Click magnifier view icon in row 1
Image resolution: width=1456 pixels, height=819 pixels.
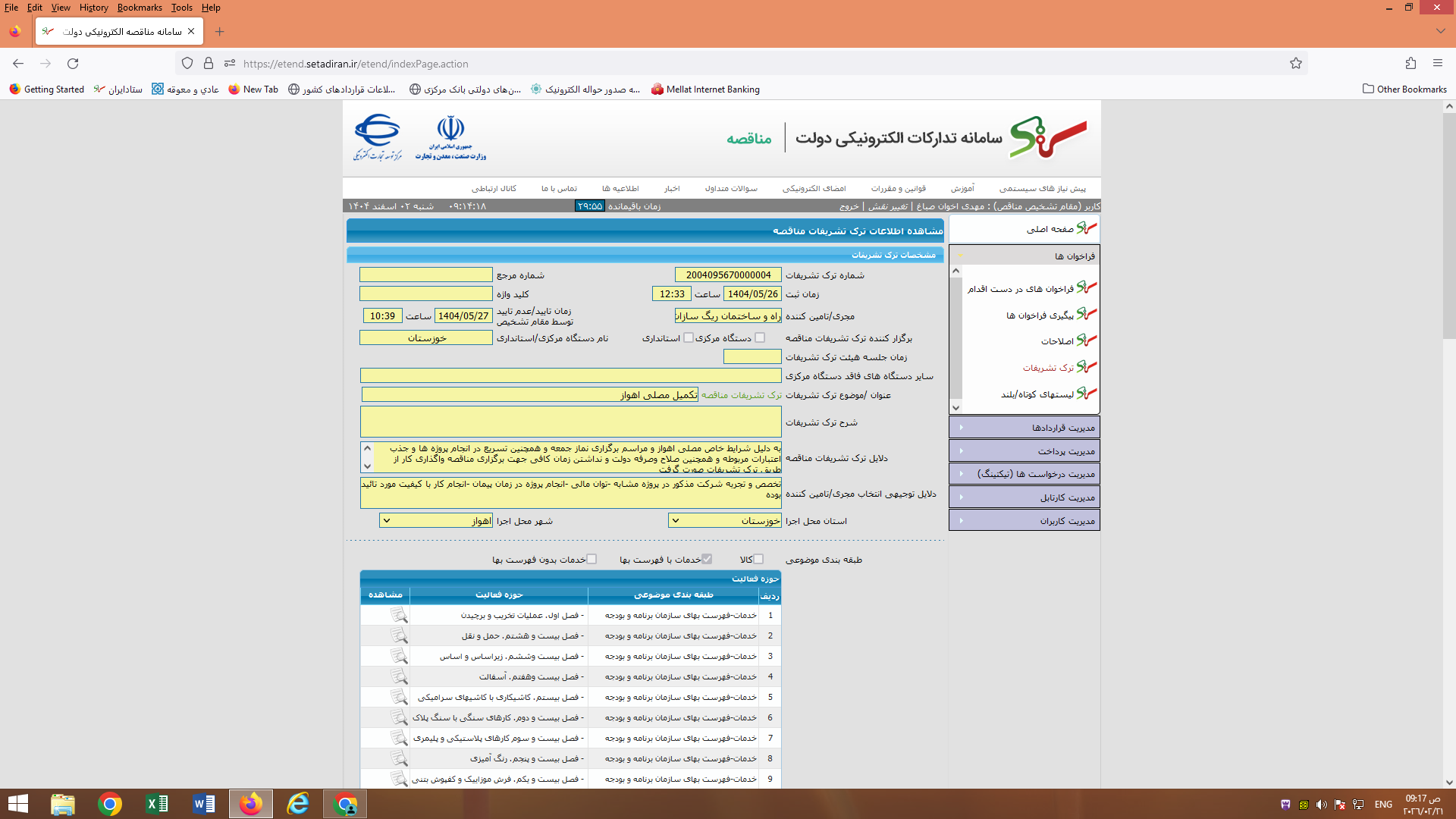pyautogui.click(x=399, y=615)
